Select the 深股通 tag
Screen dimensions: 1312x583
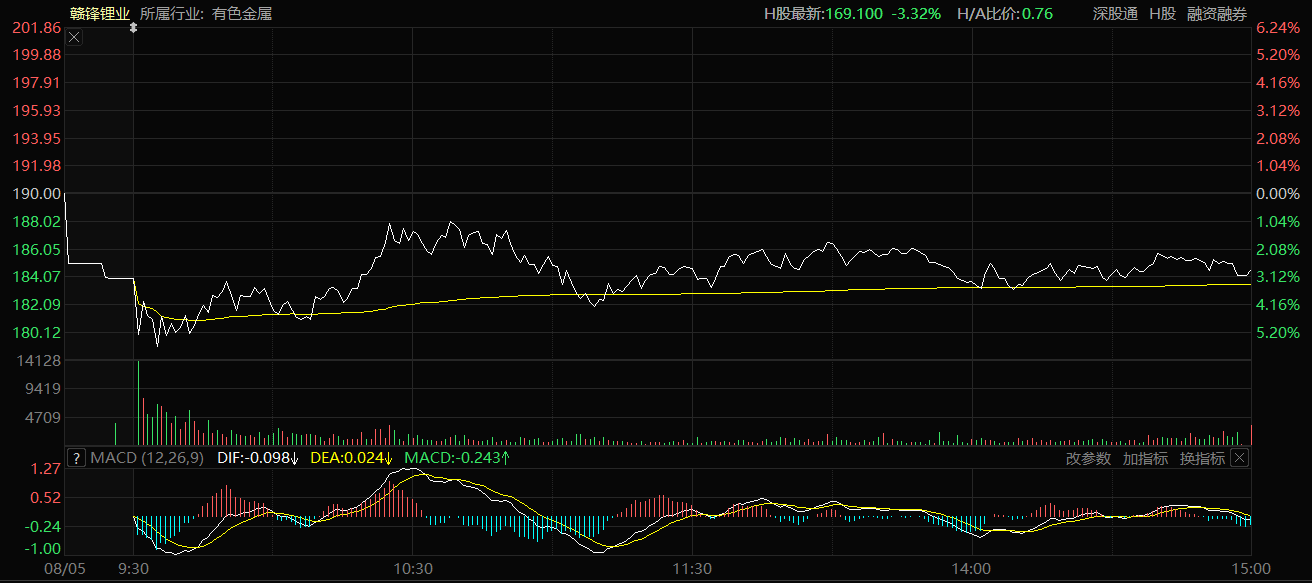click(x=1115, y=14)
